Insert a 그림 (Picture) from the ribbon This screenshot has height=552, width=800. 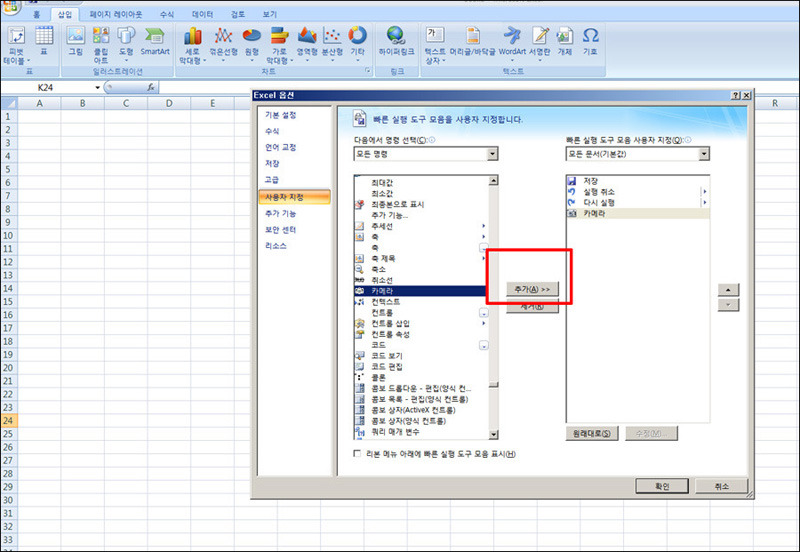76,41
